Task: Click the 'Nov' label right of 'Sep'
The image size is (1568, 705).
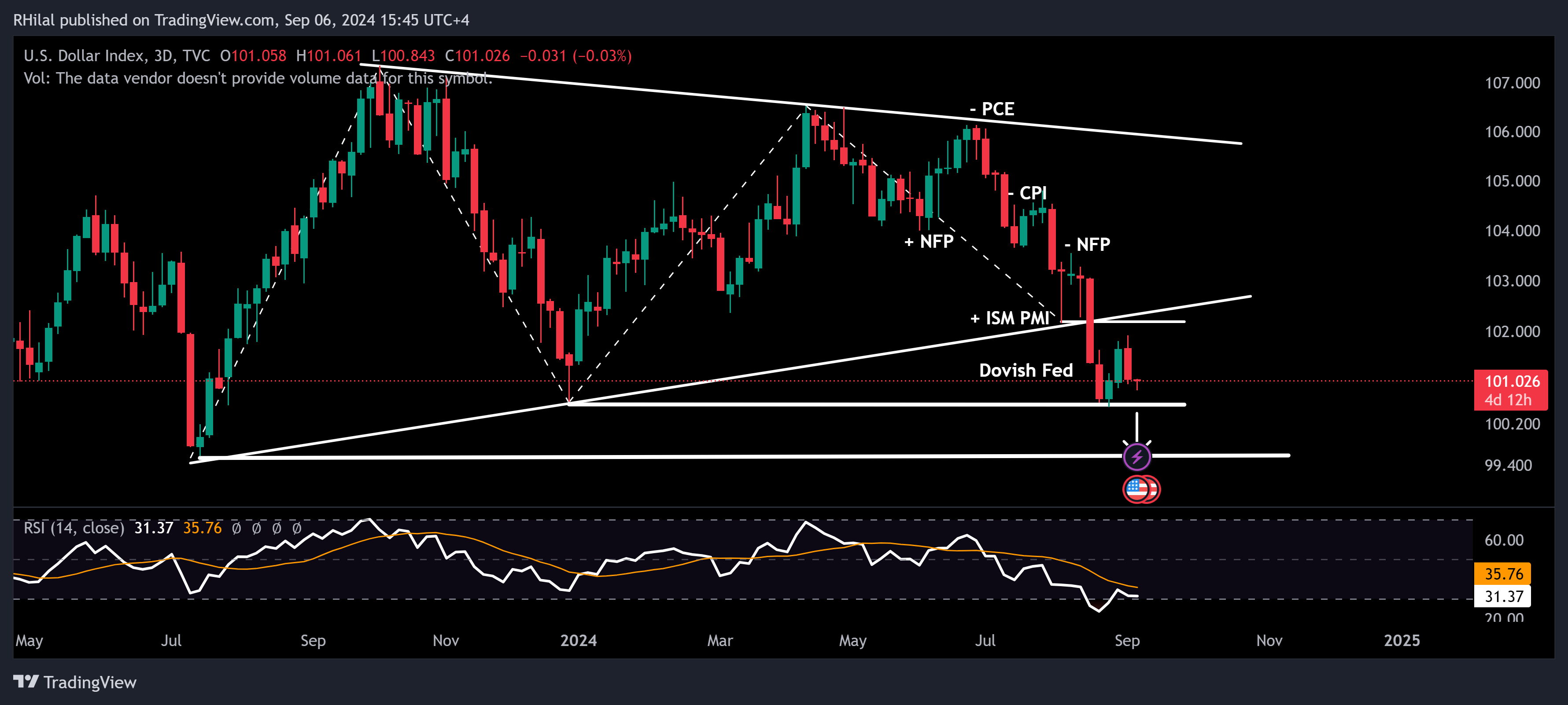Action: coord(1269,640)
